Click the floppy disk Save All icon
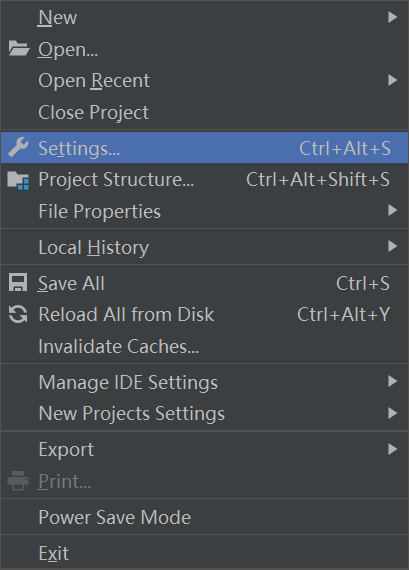This screenshot has width=409, height=570. point(18,283)
